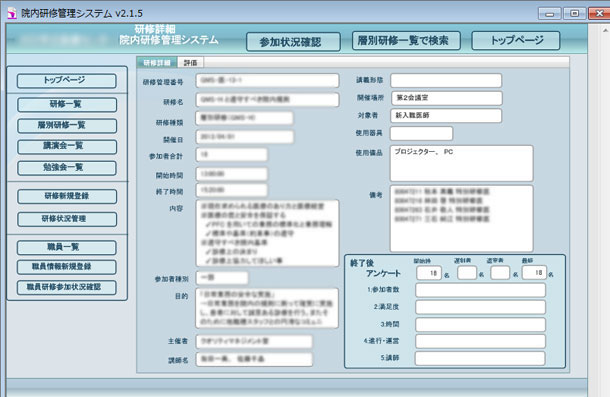The image size is (610, 397).
Task: Open 職員研修参加状況確認 in the sidebar
Action: (67, 287)
